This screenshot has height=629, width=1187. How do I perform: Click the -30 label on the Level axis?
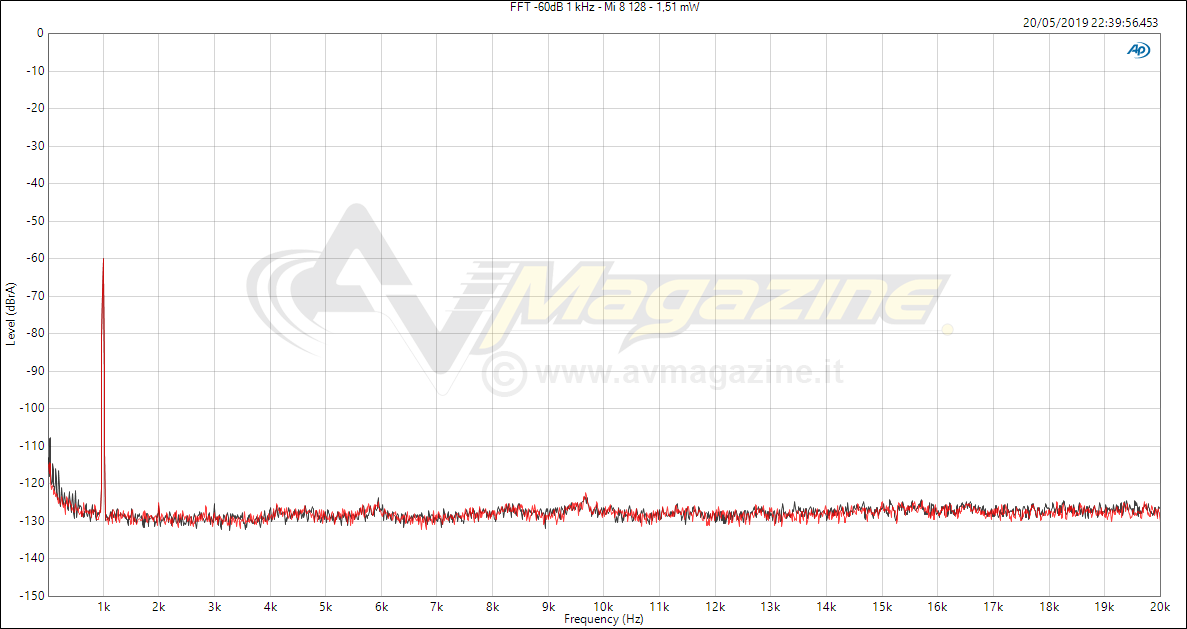click(x=35, y=146)
